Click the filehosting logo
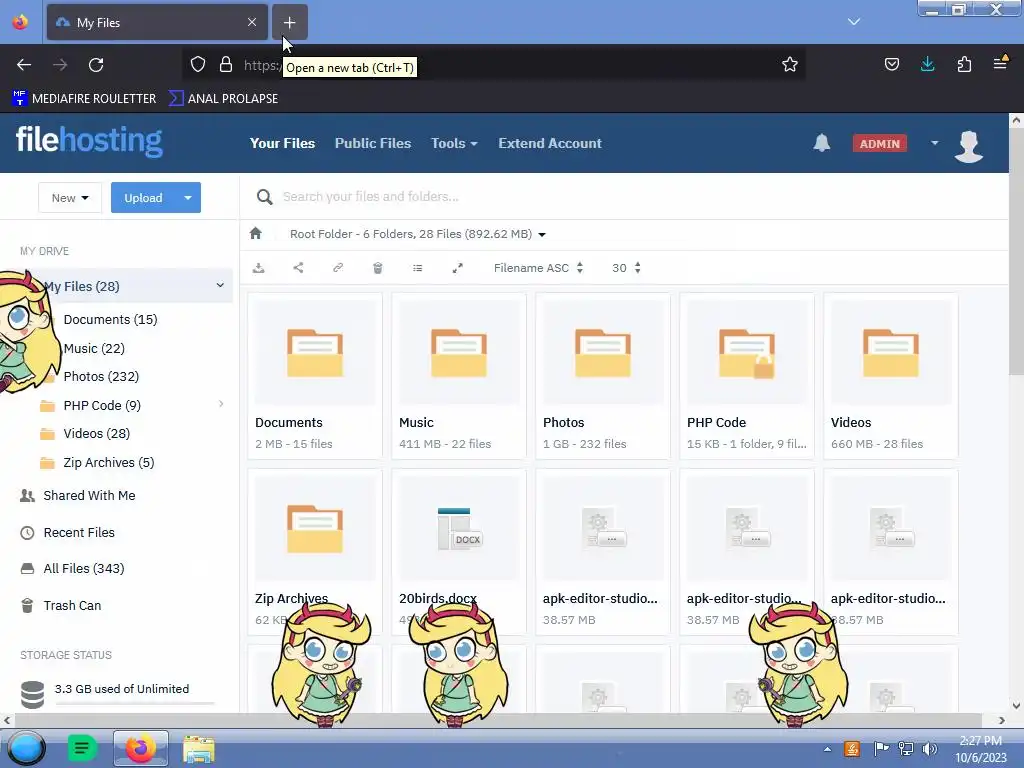The width and height of the screenshot is (1024, 768). (x=89, y=140)
